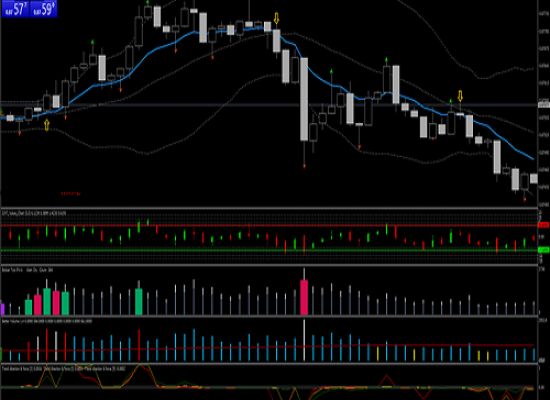Select the tallest magenta volume bar
This screenshot has height=400, width=550.
point(304,297)
